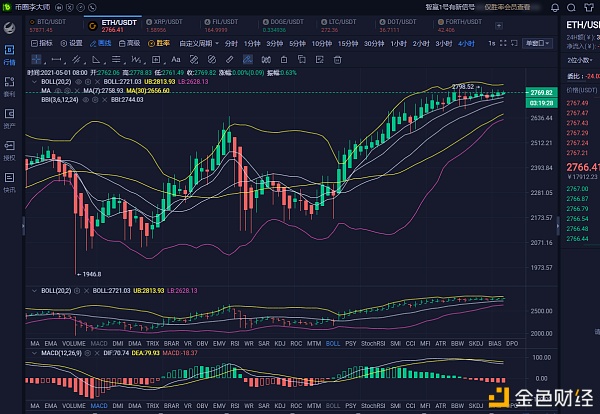Screen dimensions: 600x414
Task: Open 资产 assets icon in left sidebar
Action: 9,120
